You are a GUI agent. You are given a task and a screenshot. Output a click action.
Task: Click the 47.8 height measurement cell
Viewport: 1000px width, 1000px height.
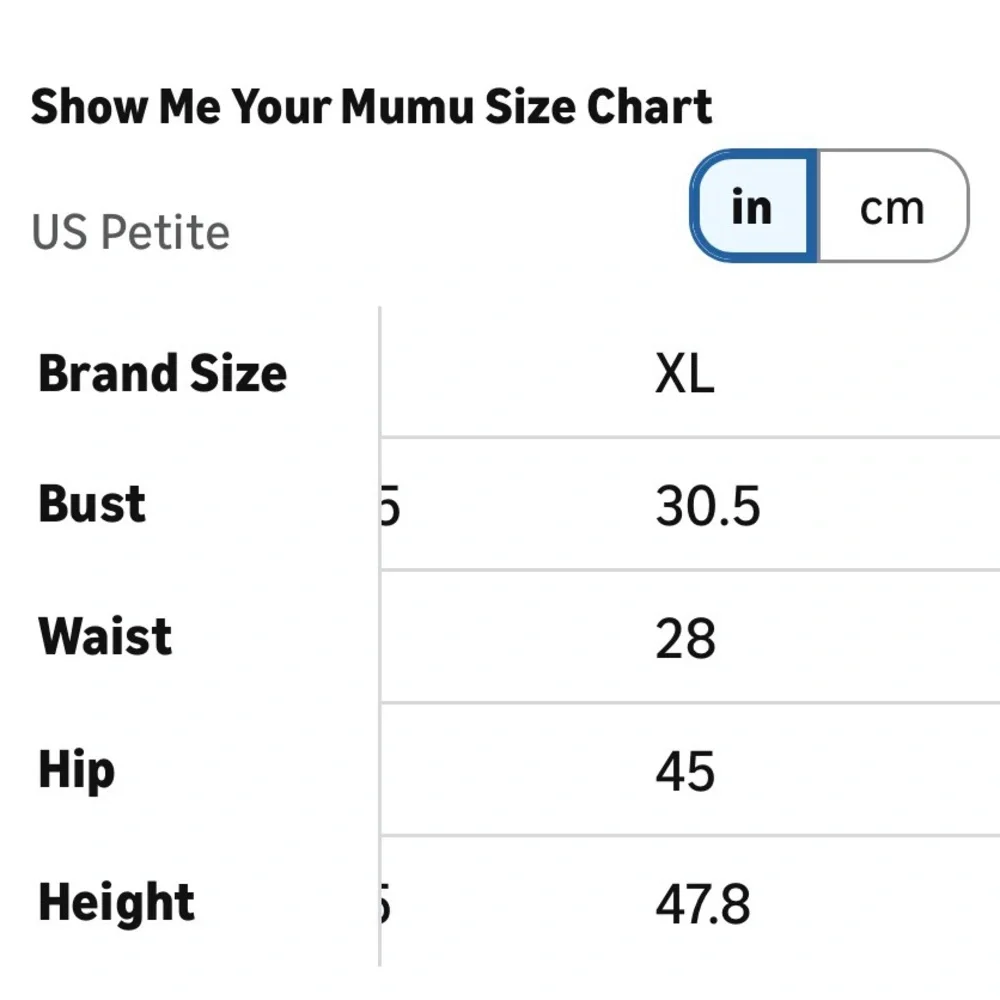[702, 905]
